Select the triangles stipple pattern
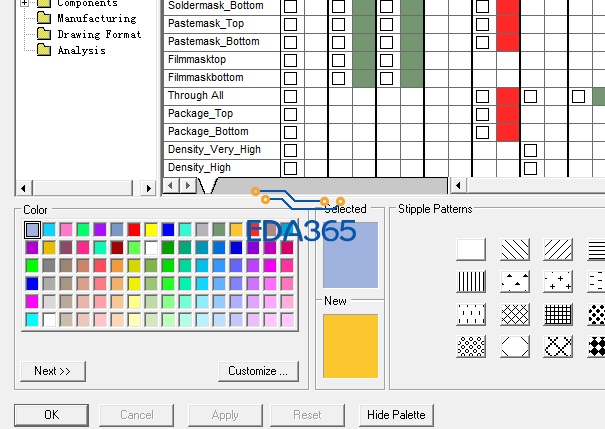The image size is (605, 429). 515,282
